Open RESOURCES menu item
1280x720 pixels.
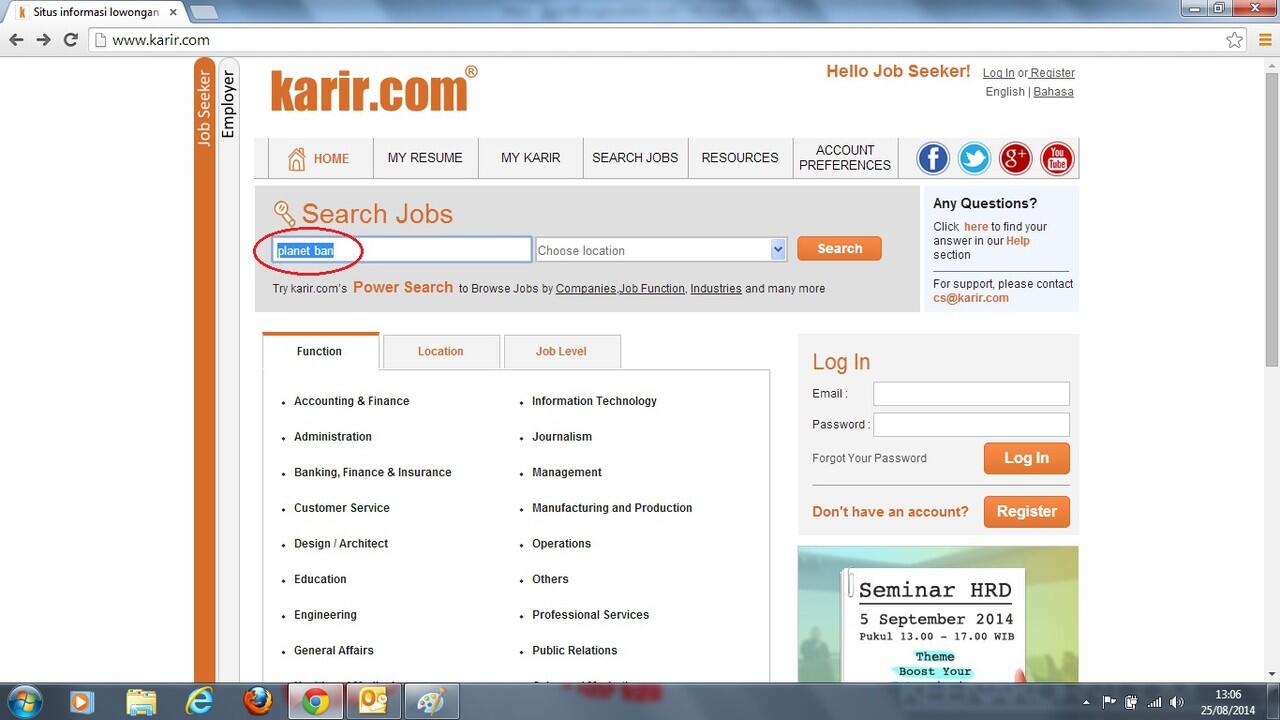[x=740, y=158]
